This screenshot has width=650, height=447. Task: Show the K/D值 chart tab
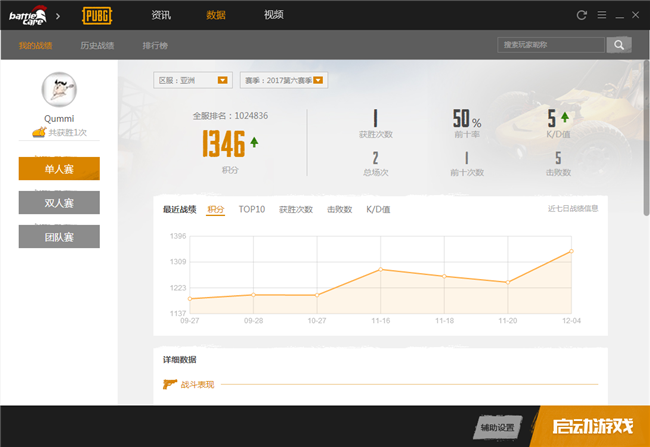coord(378,209)
